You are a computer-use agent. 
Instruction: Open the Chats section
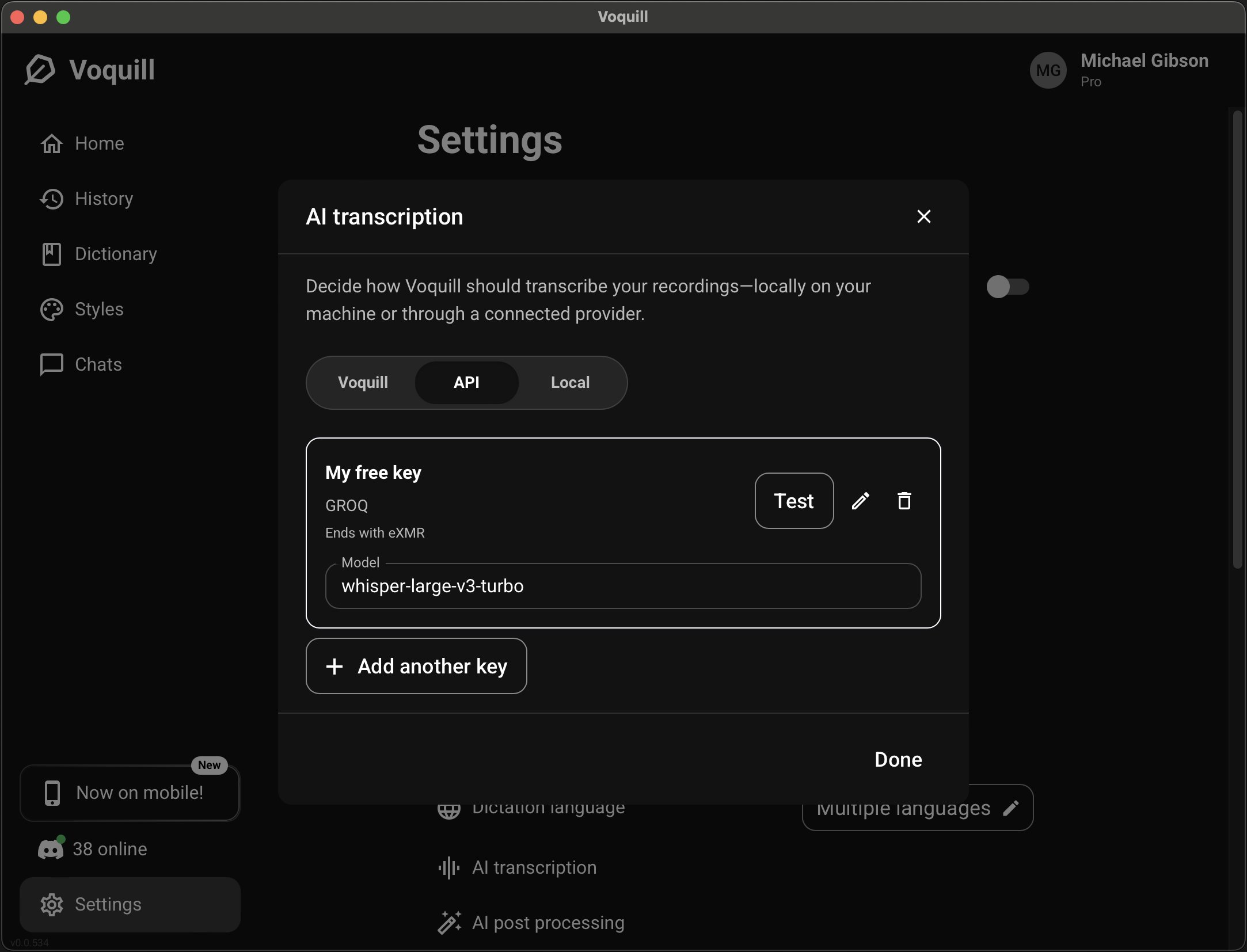[98, 364]
